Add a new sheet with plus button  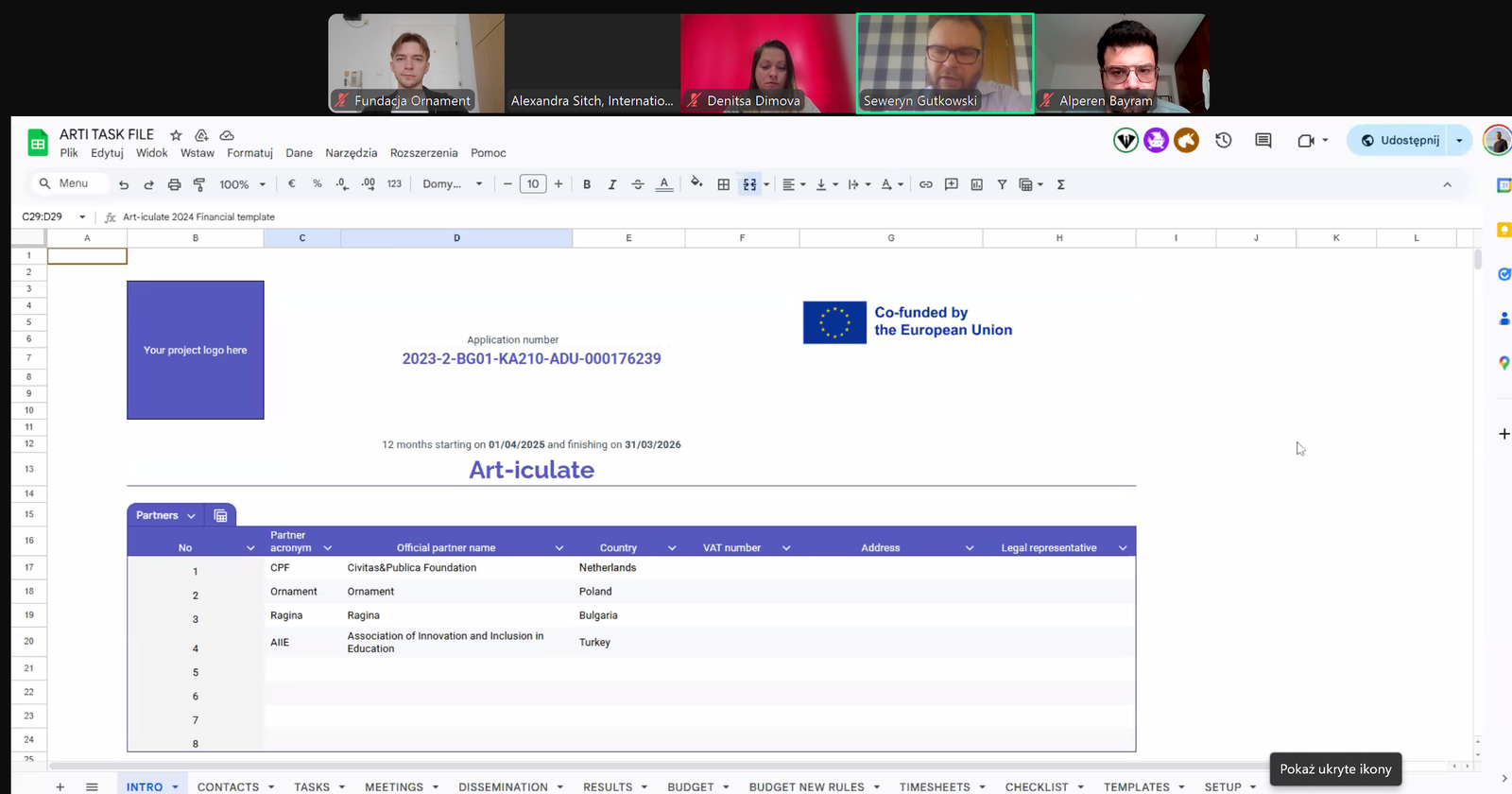[x=60, y=786]
